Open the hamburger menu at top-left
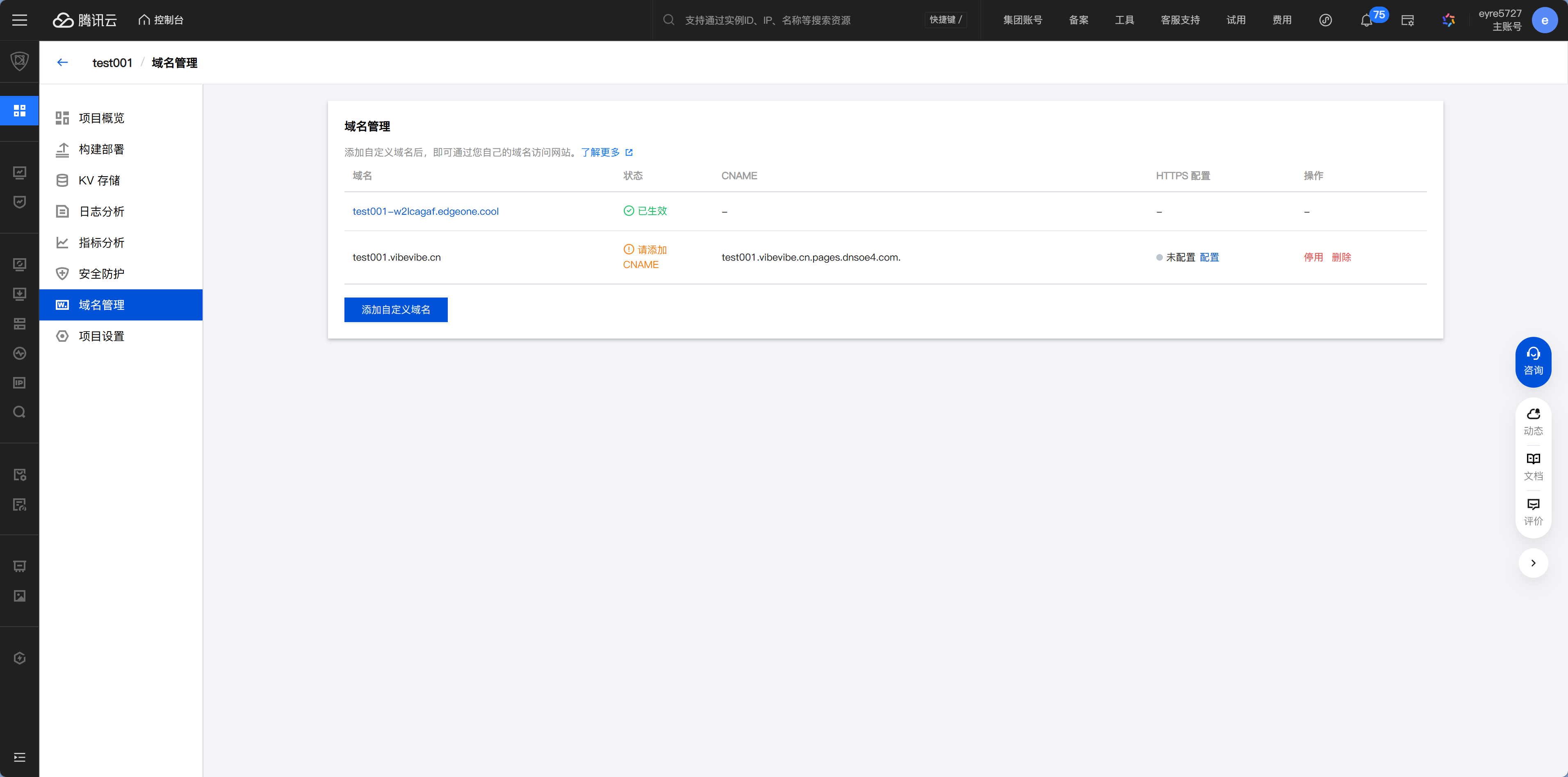The height and width of the screenshot is (777, 1568). coord(20,20)
